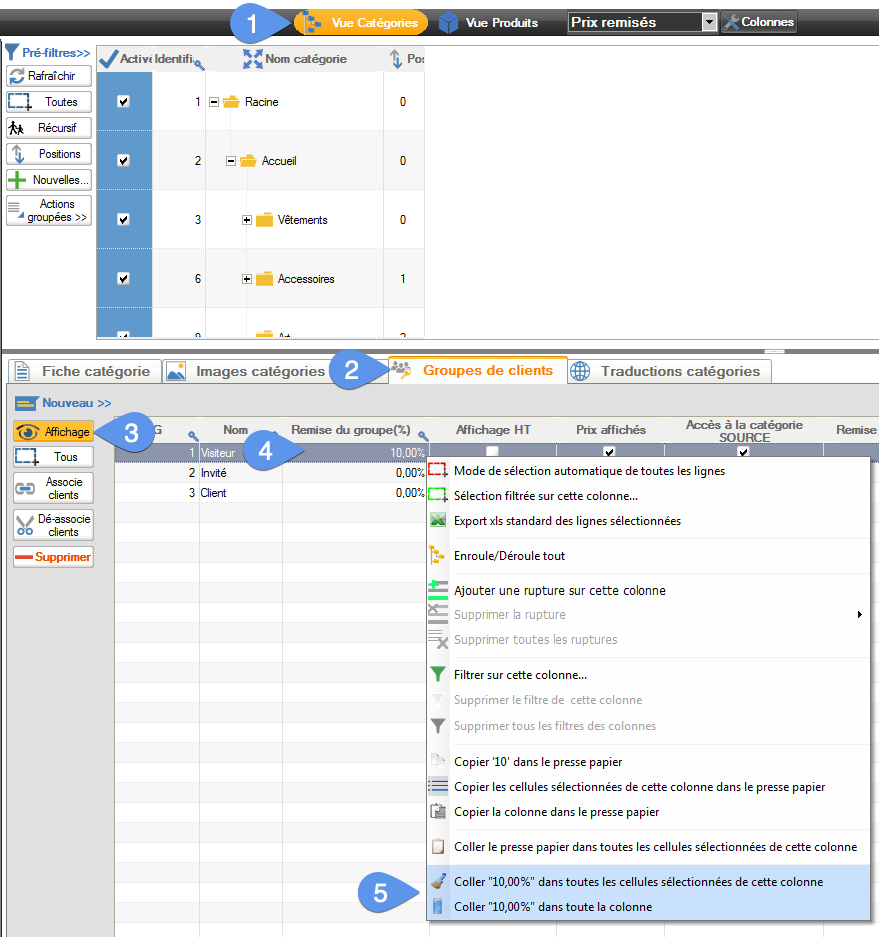Click the green plus Nouvelles button
The width and height of the screenshot is (879, 937).
[49, 180]
